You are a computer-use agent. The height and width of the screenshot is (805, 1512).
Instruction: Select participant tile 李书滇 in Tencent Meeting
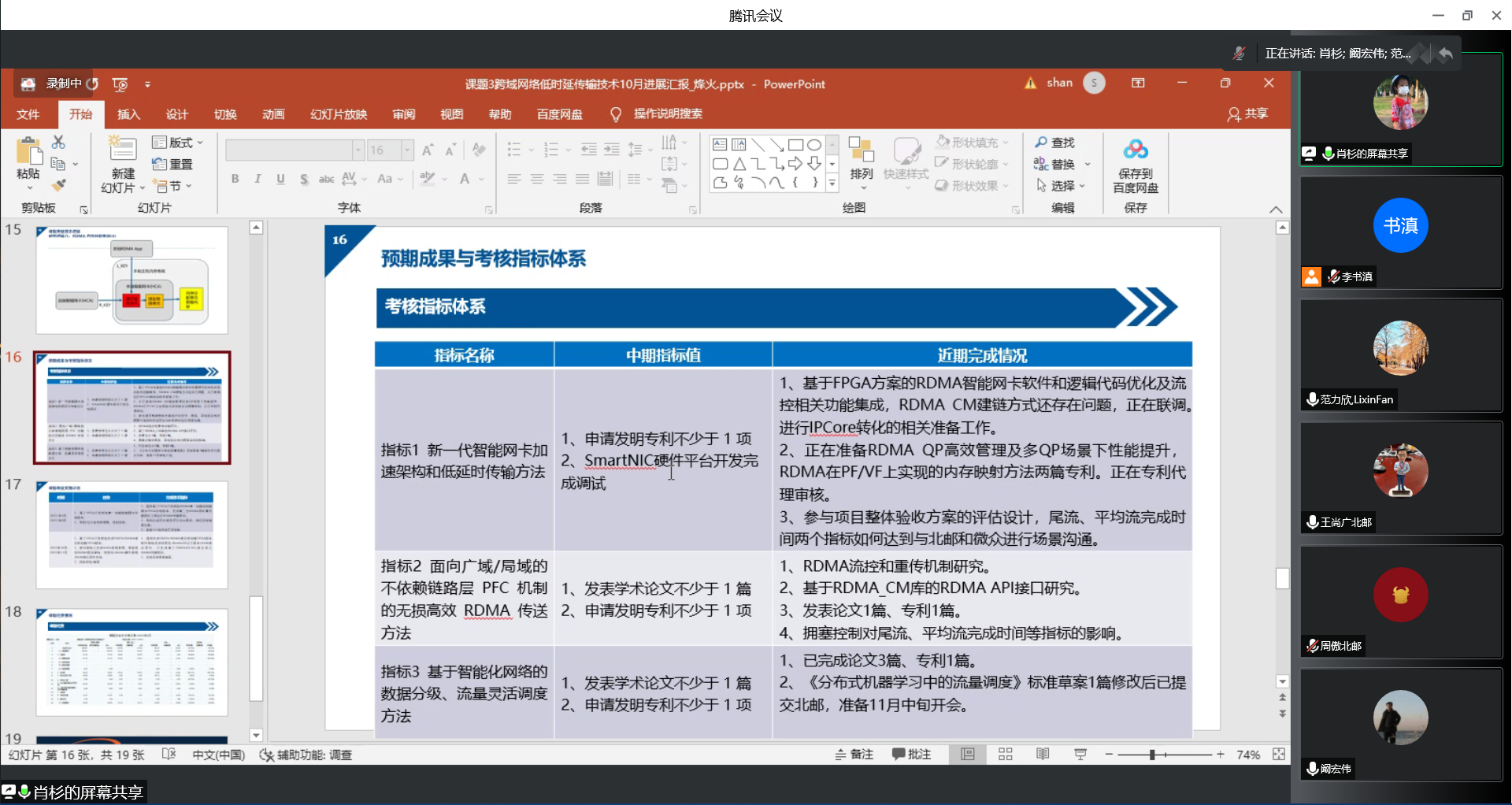pos(1401,233)
